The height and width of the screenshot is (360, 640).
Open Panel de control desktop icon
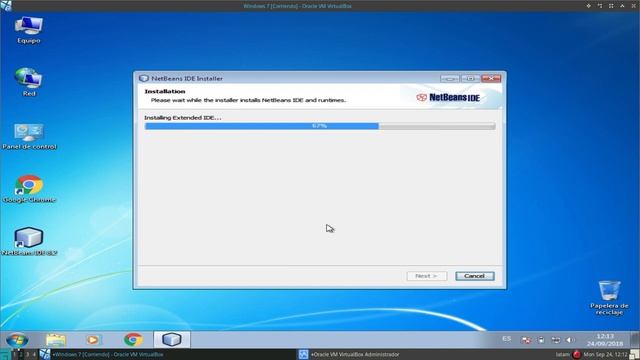click(x=29, y=137)
